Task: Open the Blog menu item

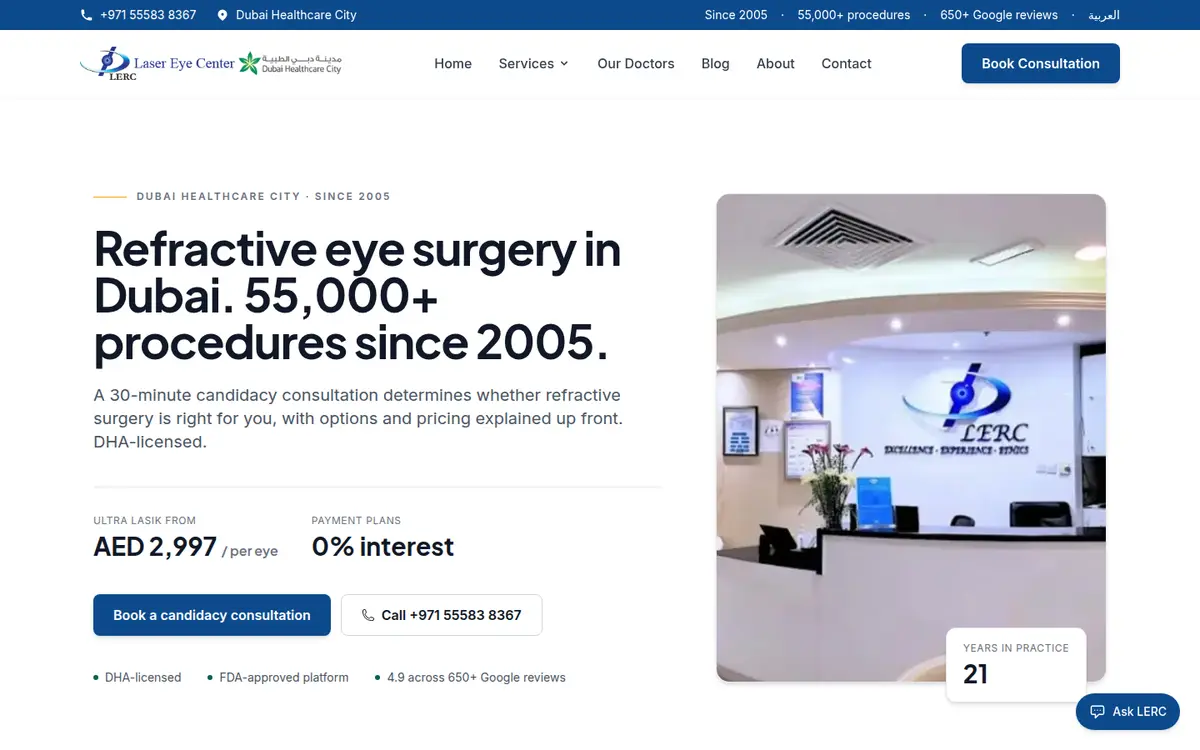Action: (x=715, y=63)
